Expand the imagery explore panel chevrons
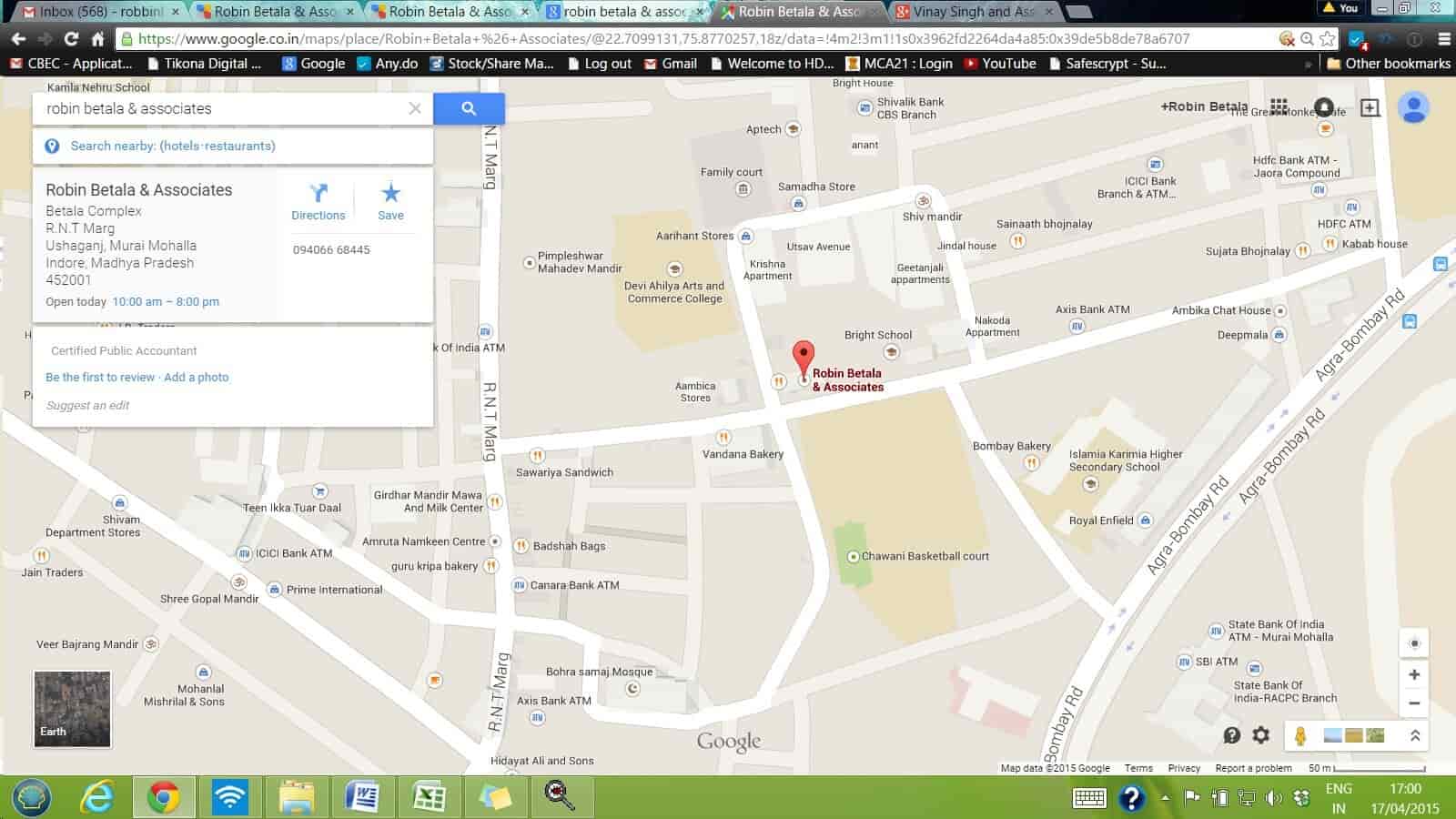Image resolution: width=1456 pixels, height=819 pixels. 1415,735
